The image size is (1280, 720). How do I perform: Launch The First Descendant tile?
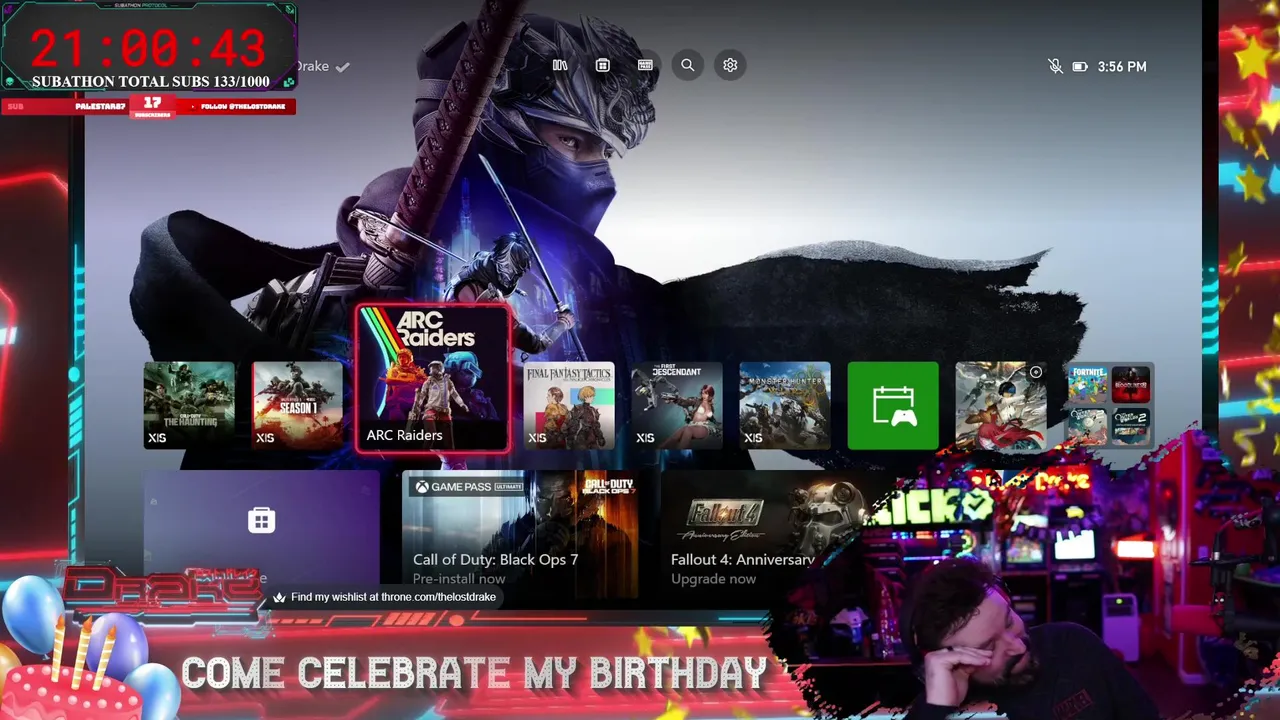[x=677, y=405]
